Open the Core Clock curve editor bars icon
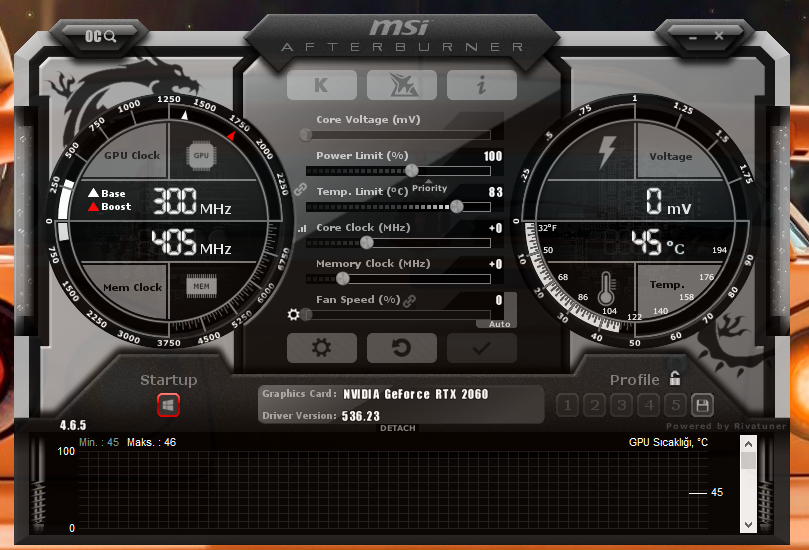 tap(302, 228)
